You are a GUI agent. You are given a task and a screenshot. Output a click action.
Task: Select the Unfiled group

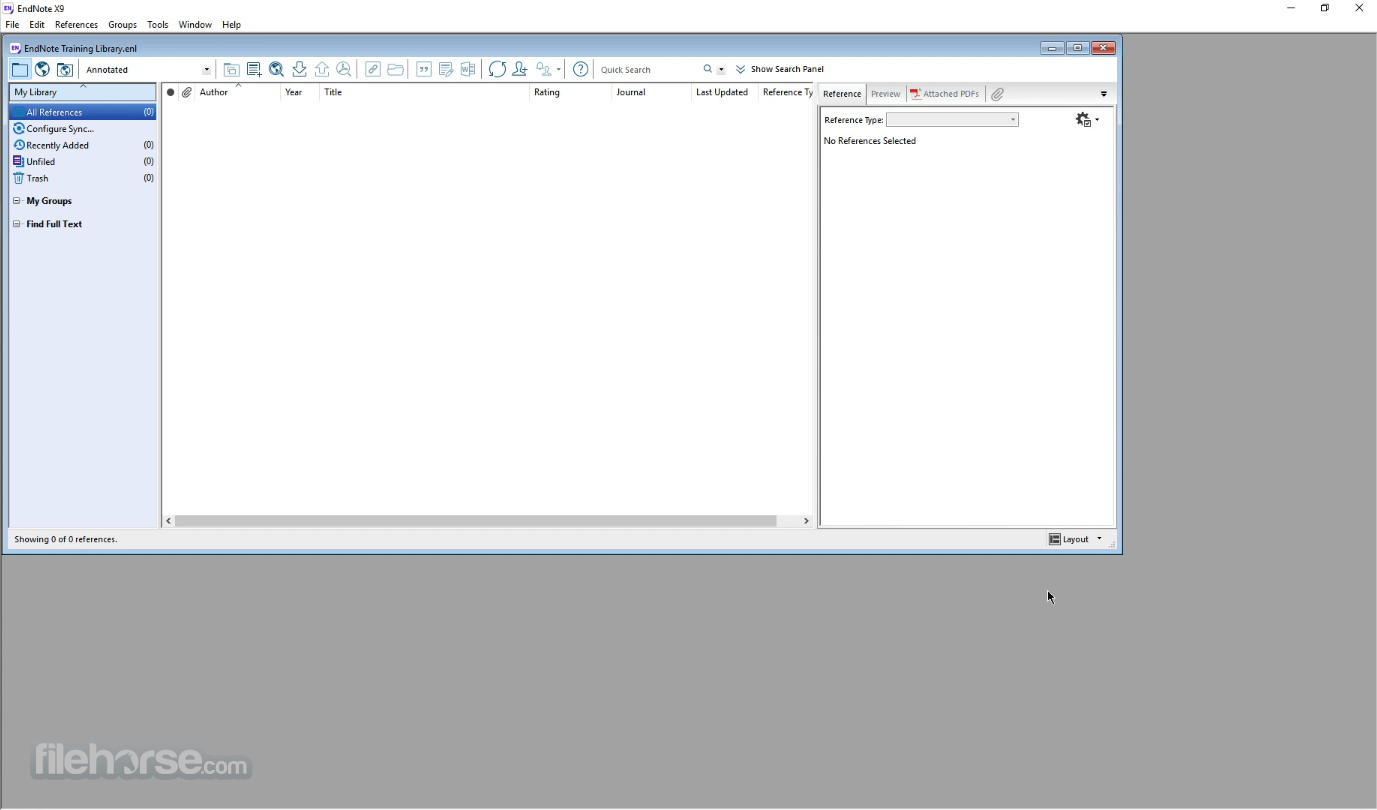tap(83, 161)
